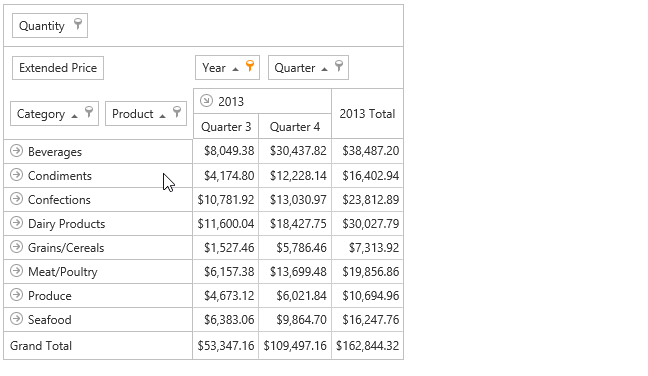Toggle sort arrow on Category field
The height and width of the screenshot is (376, 648).
74,116
